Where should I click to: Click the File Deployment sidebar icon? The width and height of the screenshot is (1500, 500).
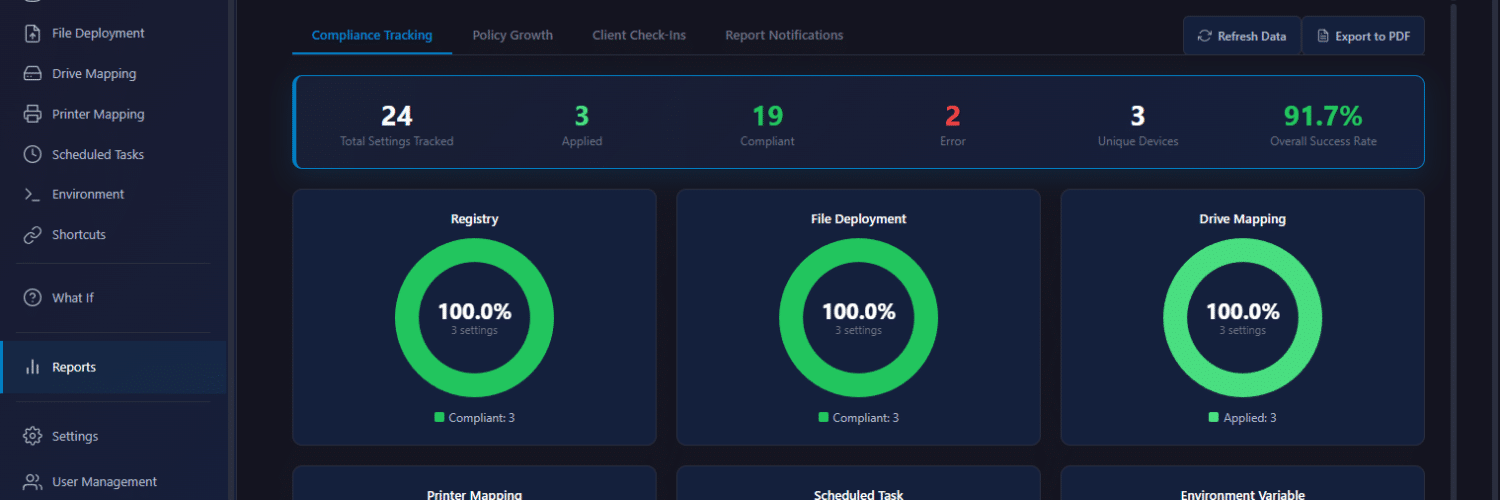pos(33,33)
